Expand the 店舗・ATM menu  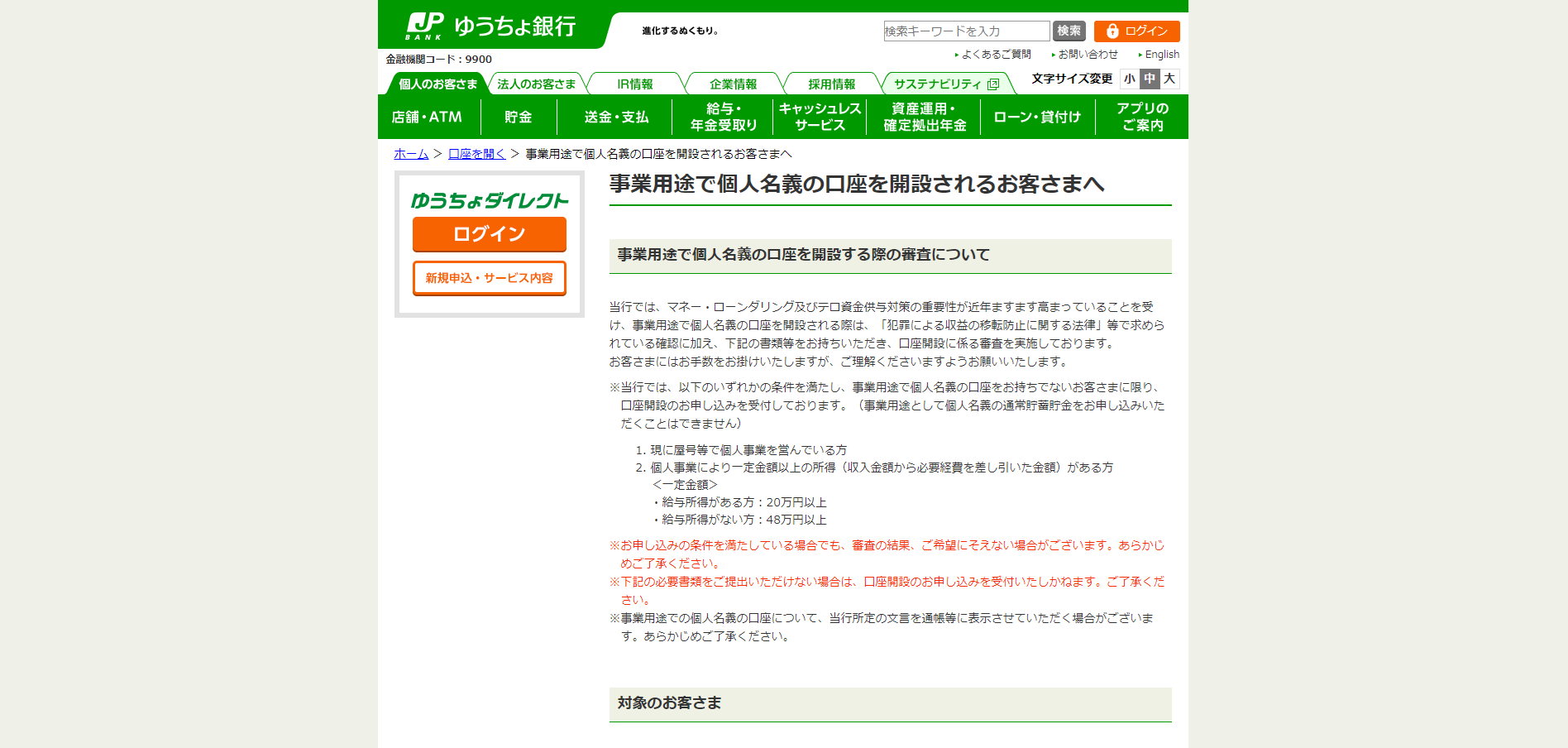click(427, 117)
